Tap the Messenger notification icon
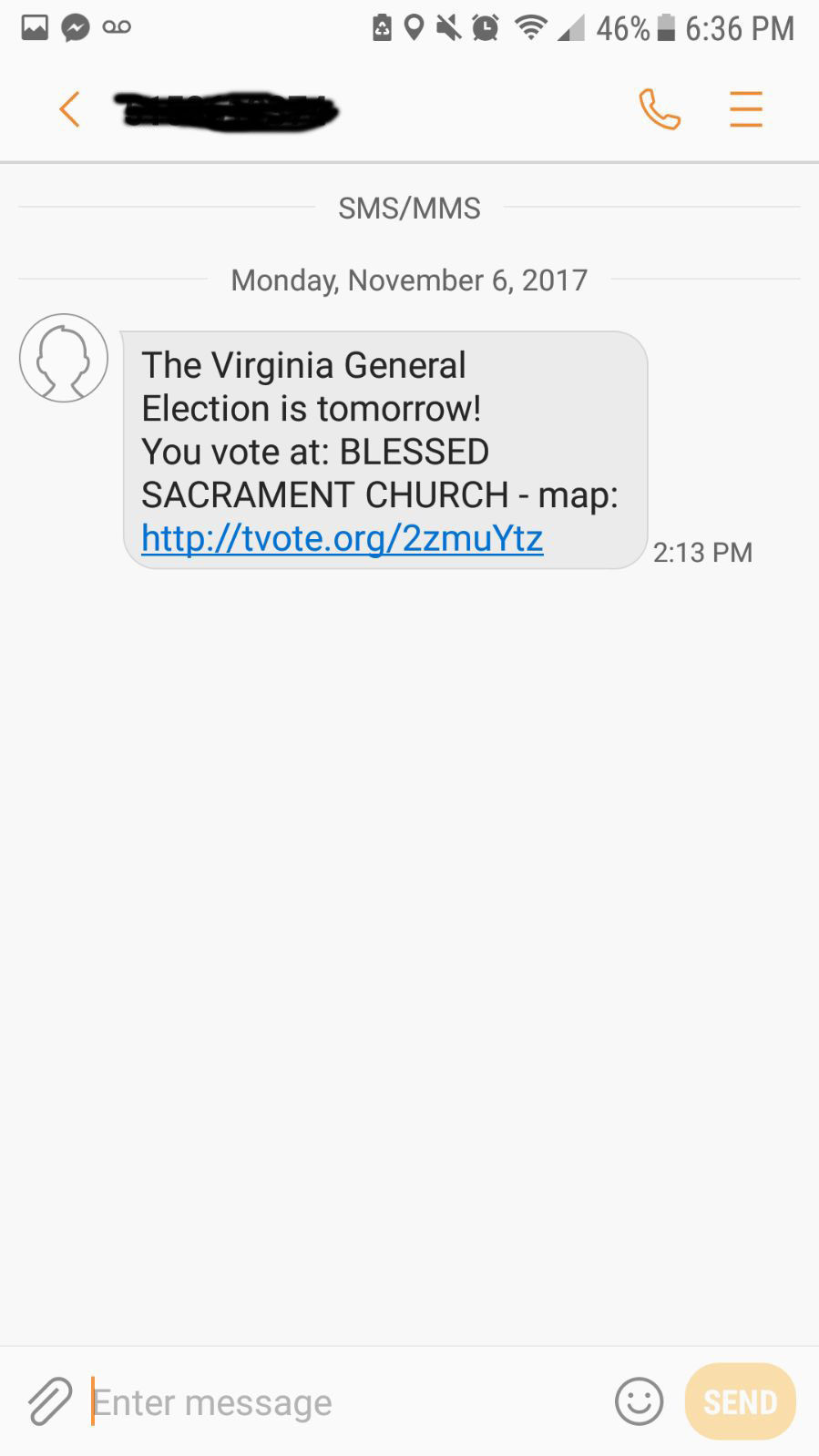819x1456 pixels. (x=76, y=28)
